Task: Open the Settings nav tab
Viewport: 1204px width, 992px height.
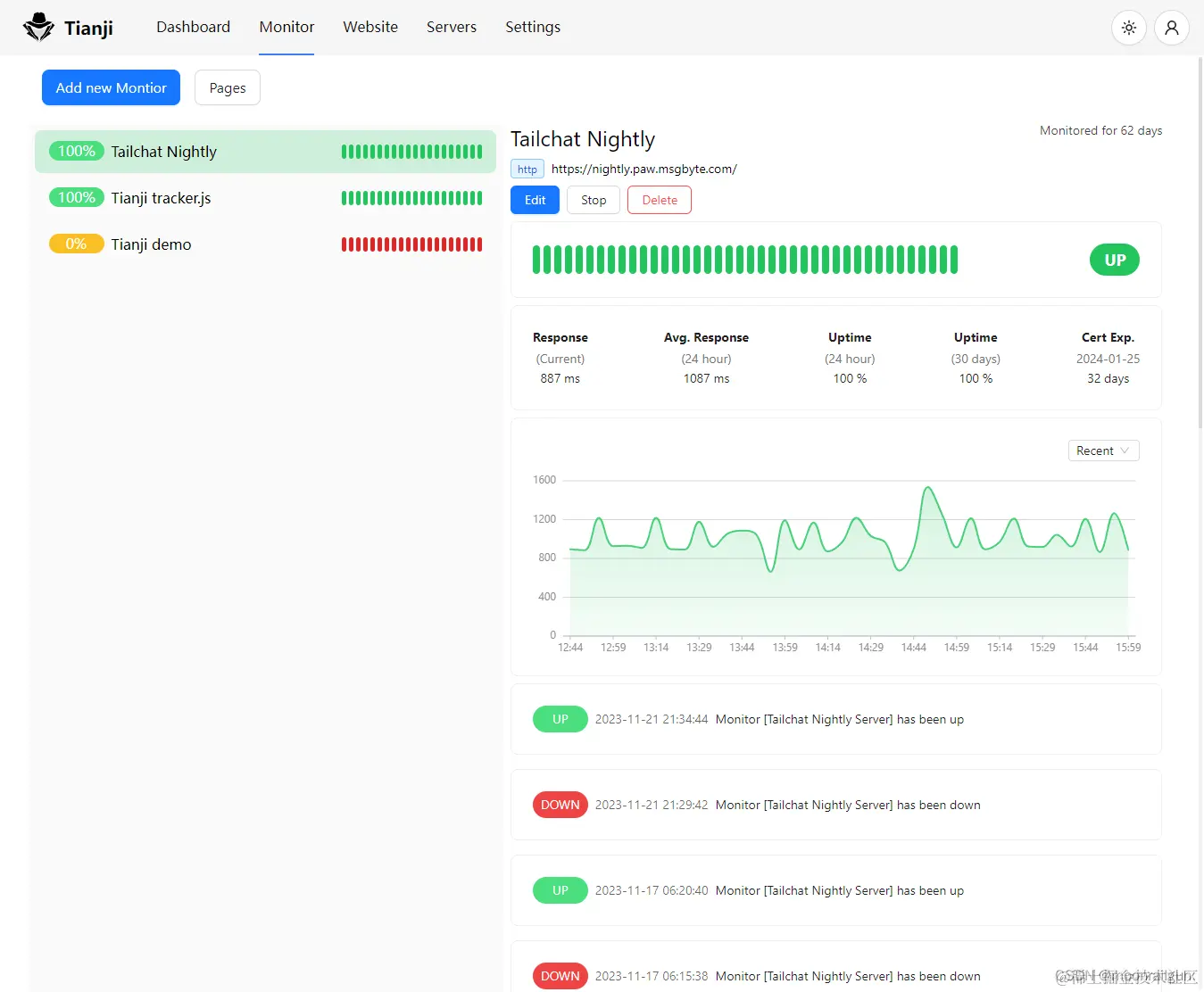Action: [533, 27]
